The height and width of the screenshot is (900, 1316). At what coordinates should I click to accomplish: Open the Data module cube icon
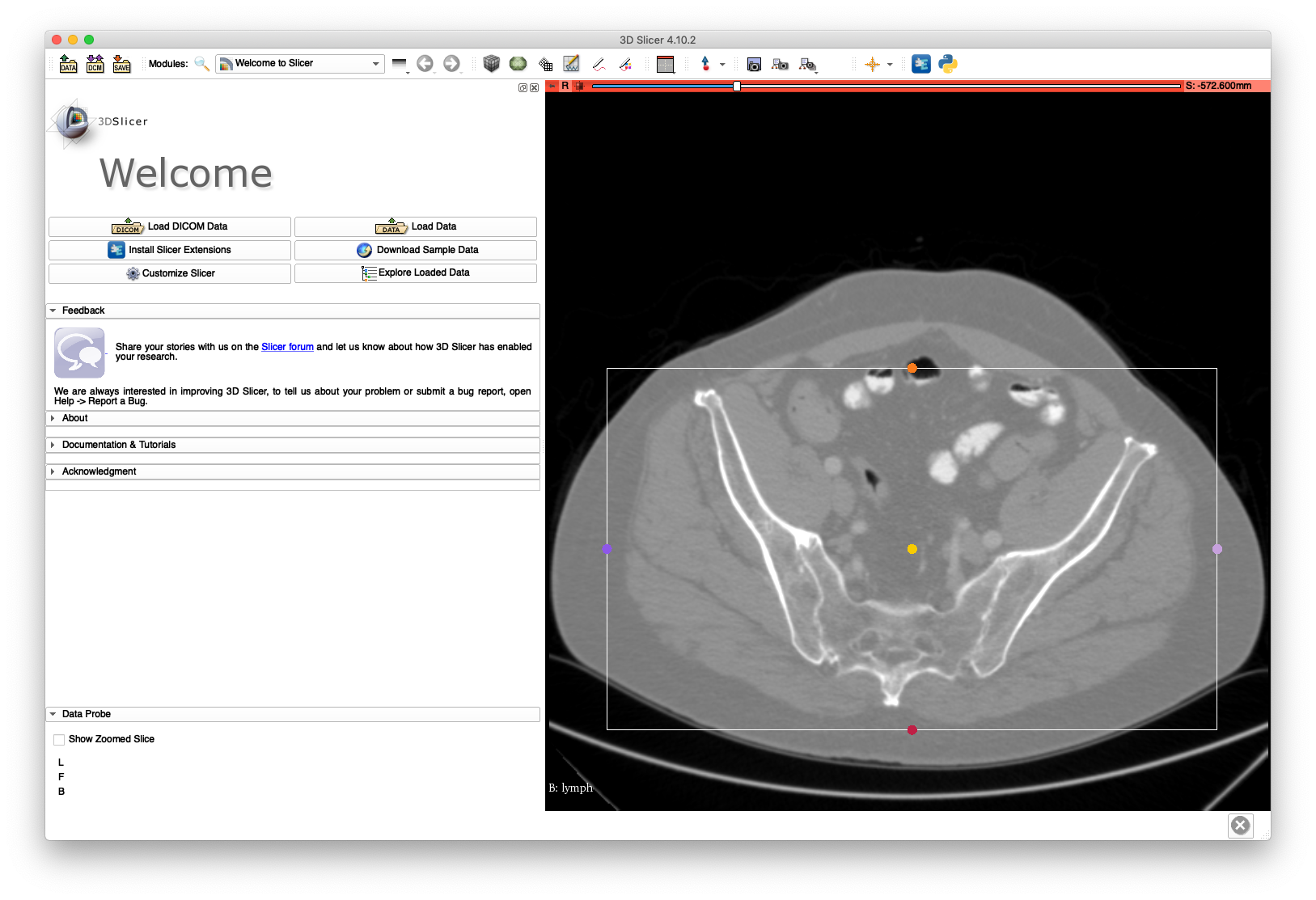point(491,64)
